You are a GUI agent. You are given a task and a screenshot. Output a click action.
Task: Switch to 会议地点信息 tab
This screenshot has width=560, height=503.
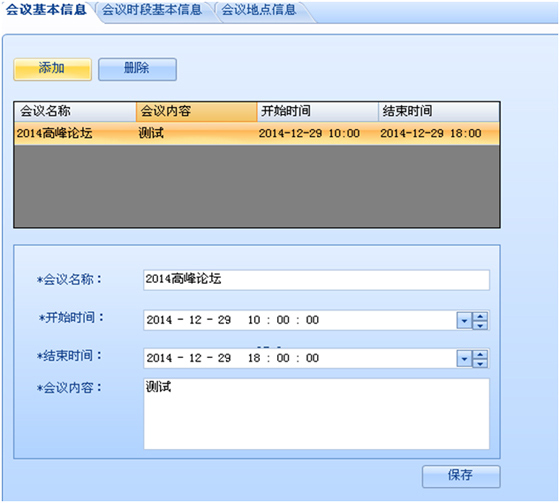[259, 10]
